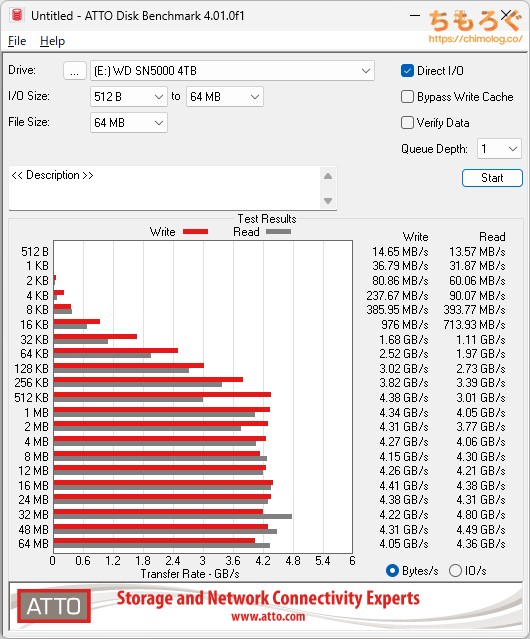Image resolution: width=530 pixels, height=639 pixels.
Task: Open the Help menu
Action: 52,41
